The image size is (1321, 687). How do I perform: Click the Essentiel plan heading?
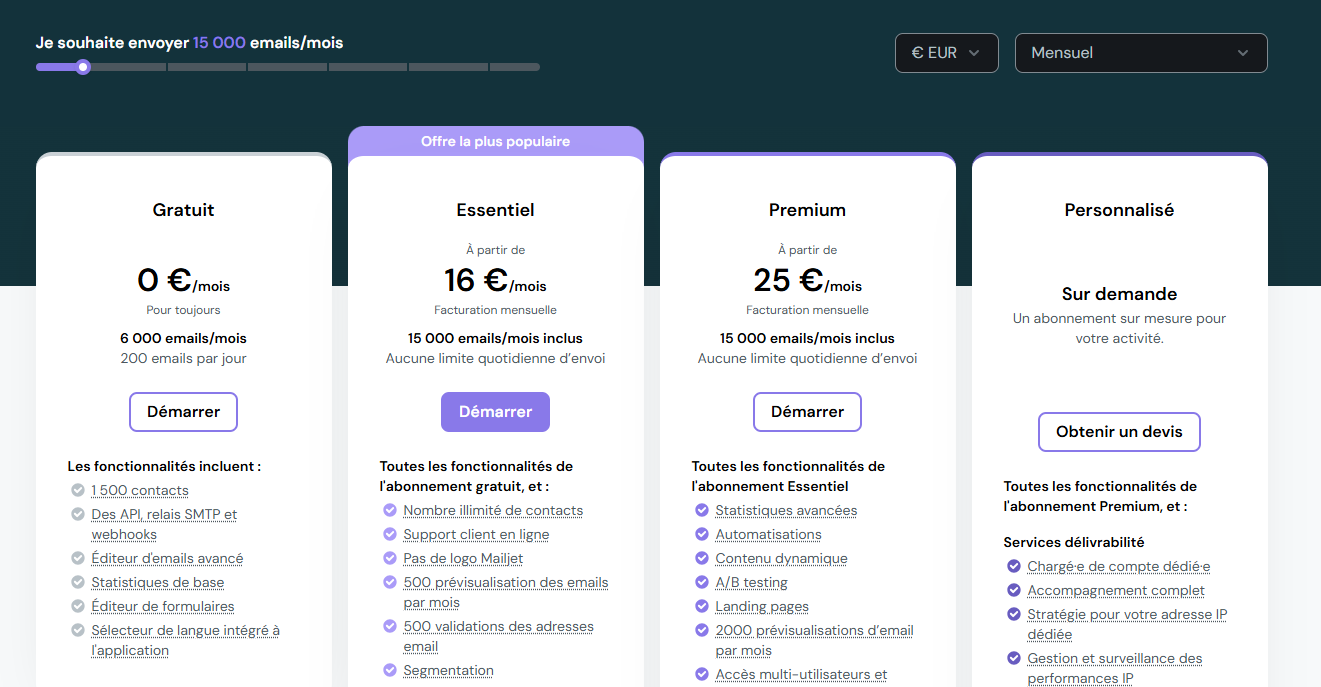click(495, 210)
